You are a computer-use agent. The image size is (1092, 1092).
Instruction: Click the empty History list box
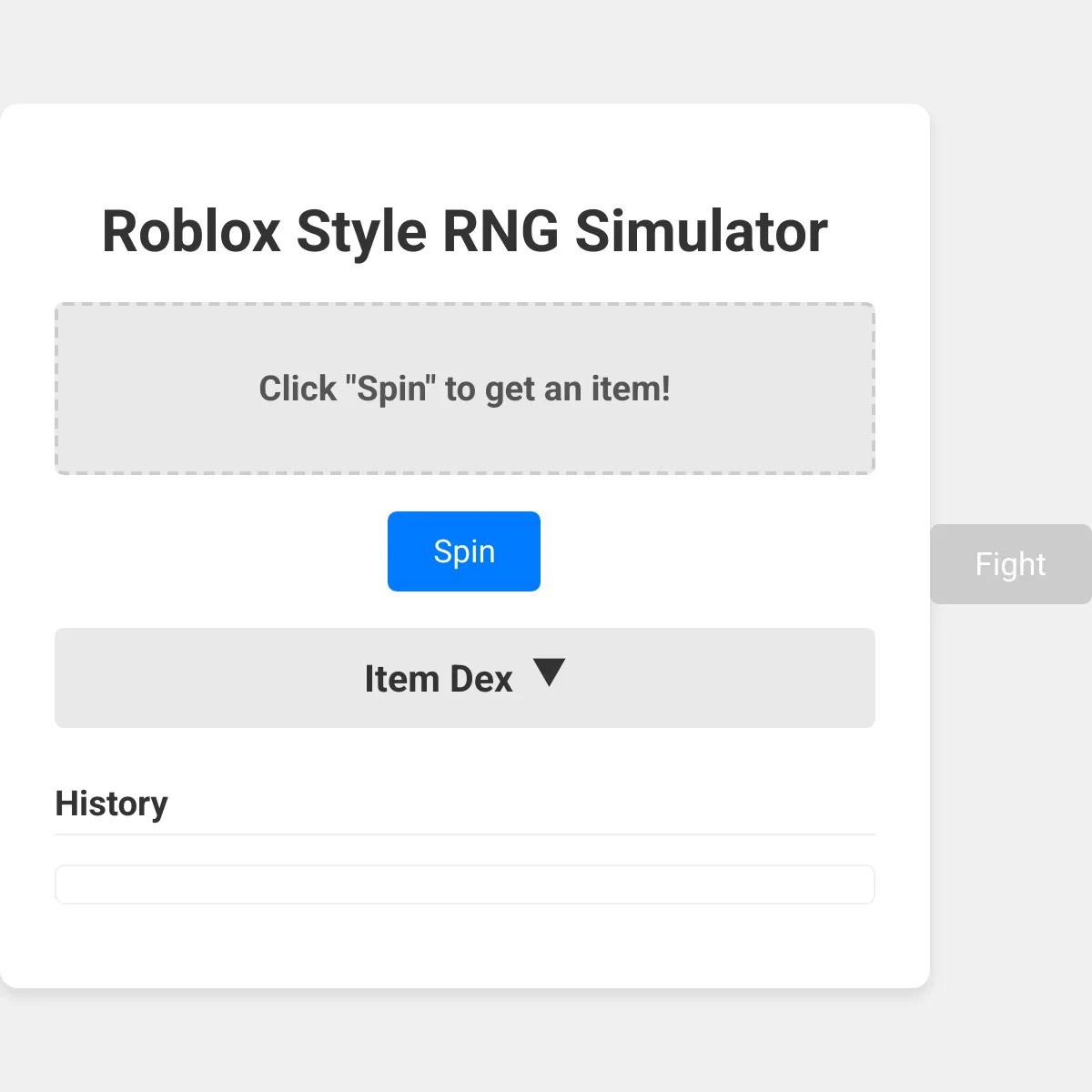[465, 885]
